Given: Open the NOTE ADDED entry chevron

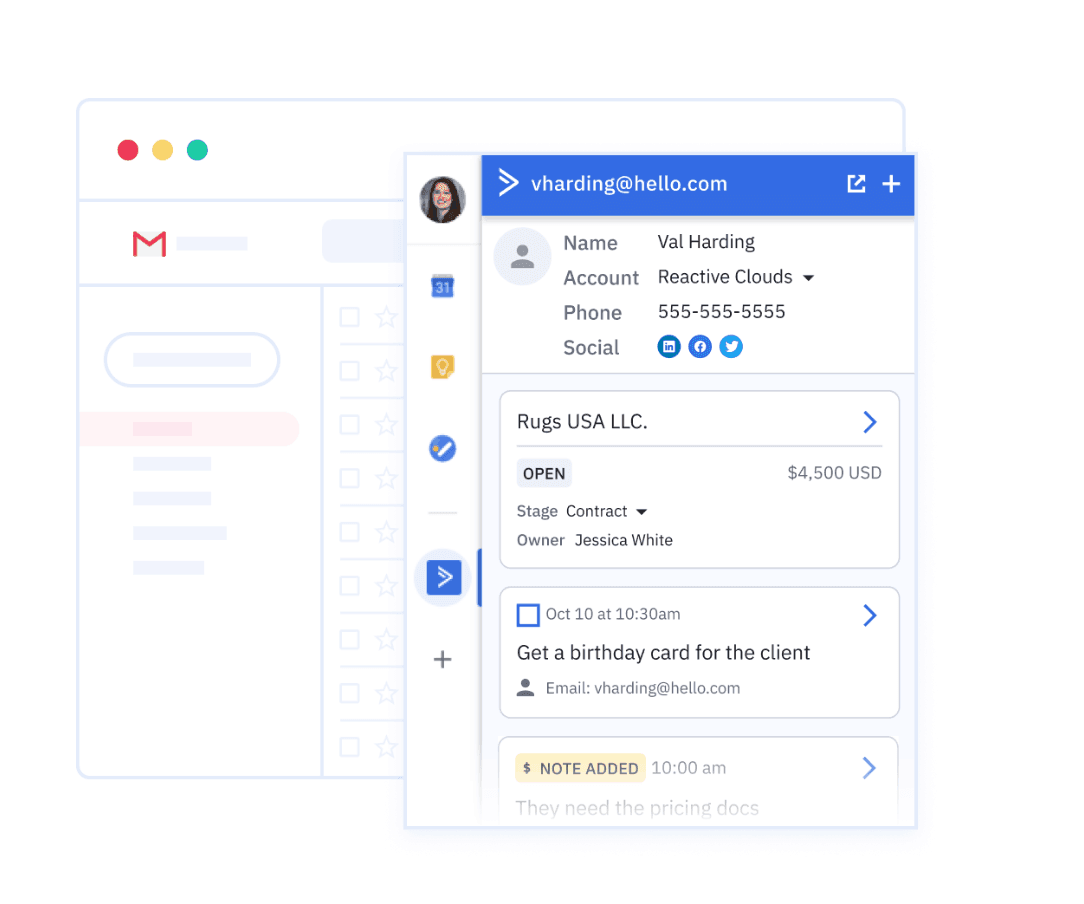Looking at the screenshot, I should click(x=870, y=768).
